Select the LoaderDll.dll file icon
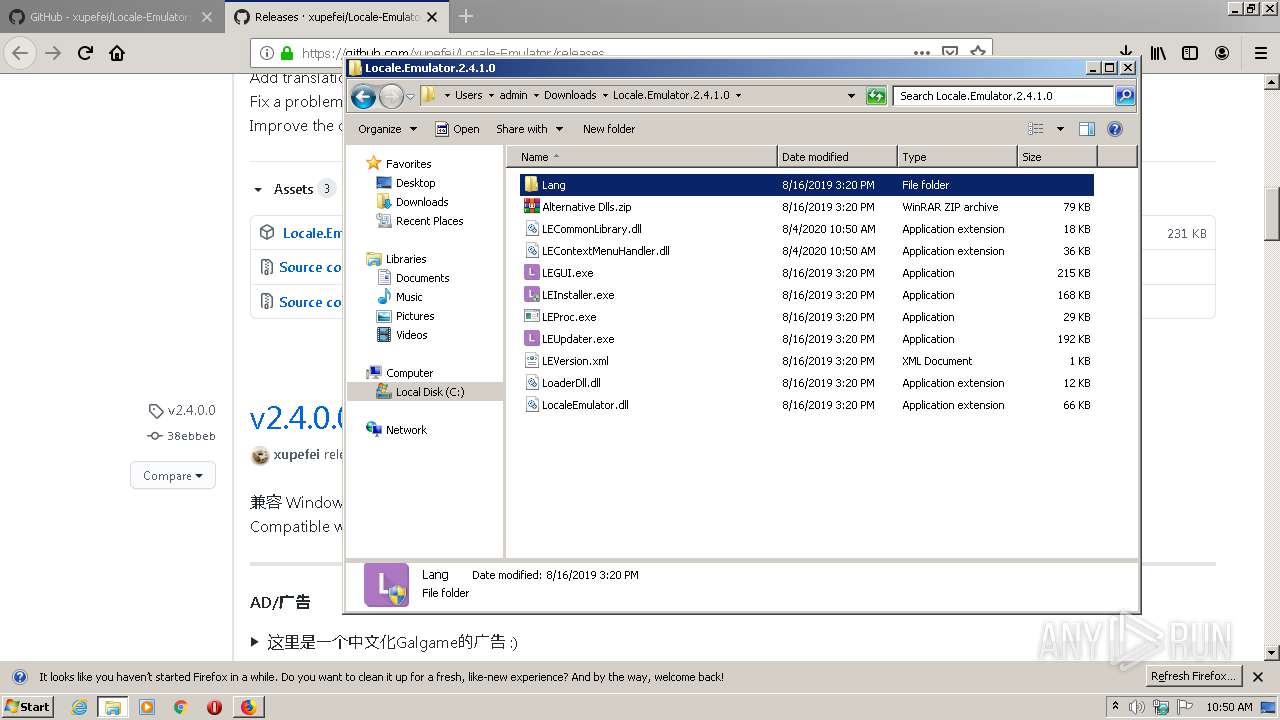 coord(531,383)
